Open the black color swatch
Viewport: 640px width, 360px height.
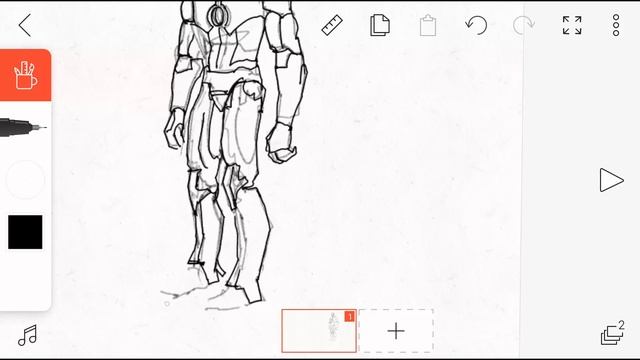pyautogui.click(x=25, y=232)
